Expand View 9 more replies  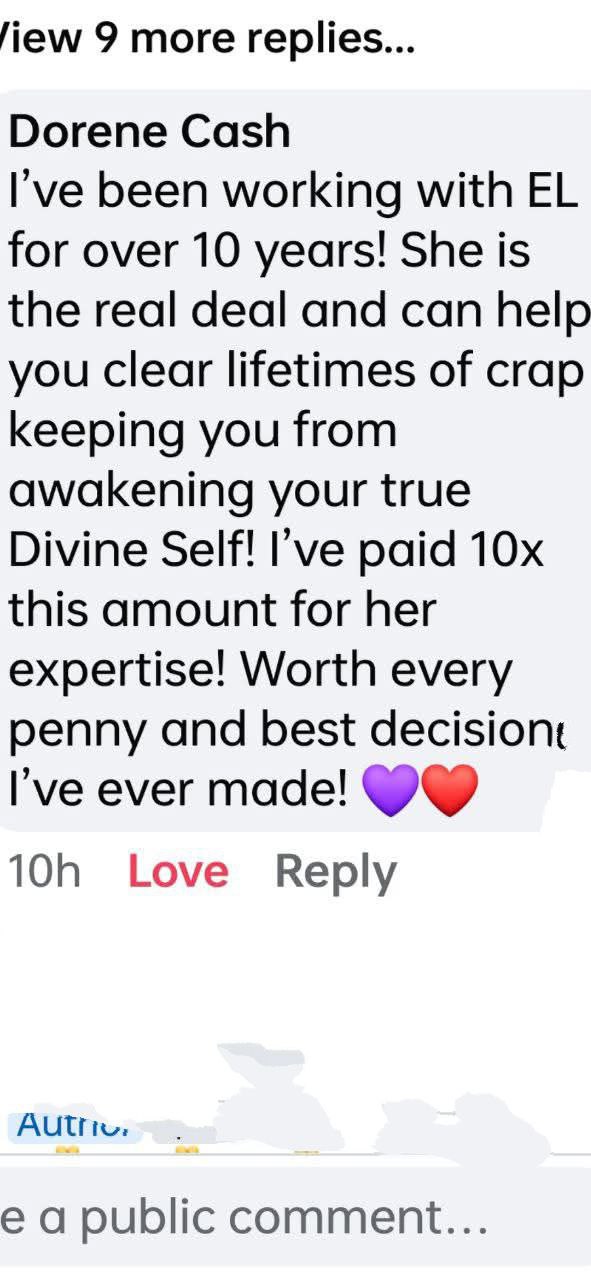click(x=207, y=39)
